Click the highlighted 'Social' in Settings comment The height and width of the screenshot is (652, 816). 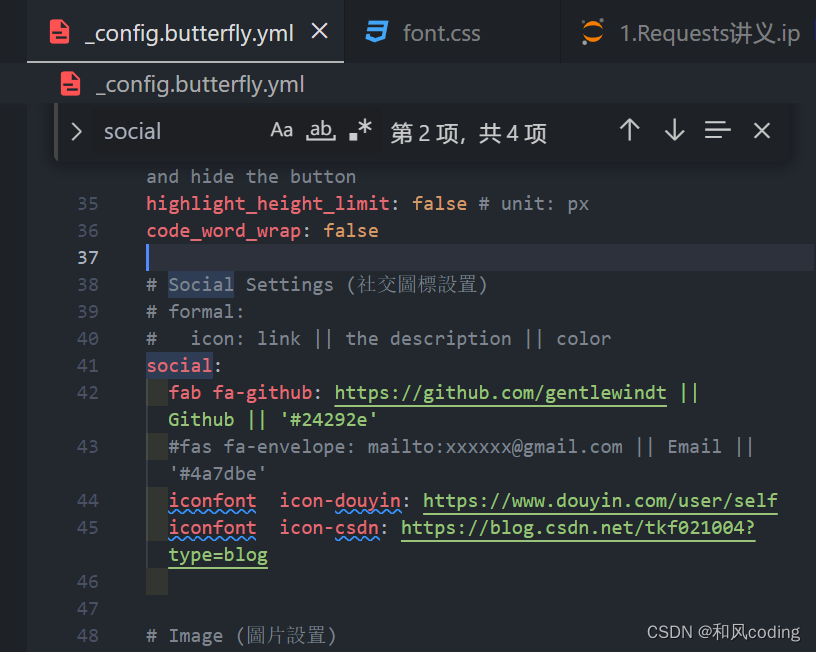[201, 285]
